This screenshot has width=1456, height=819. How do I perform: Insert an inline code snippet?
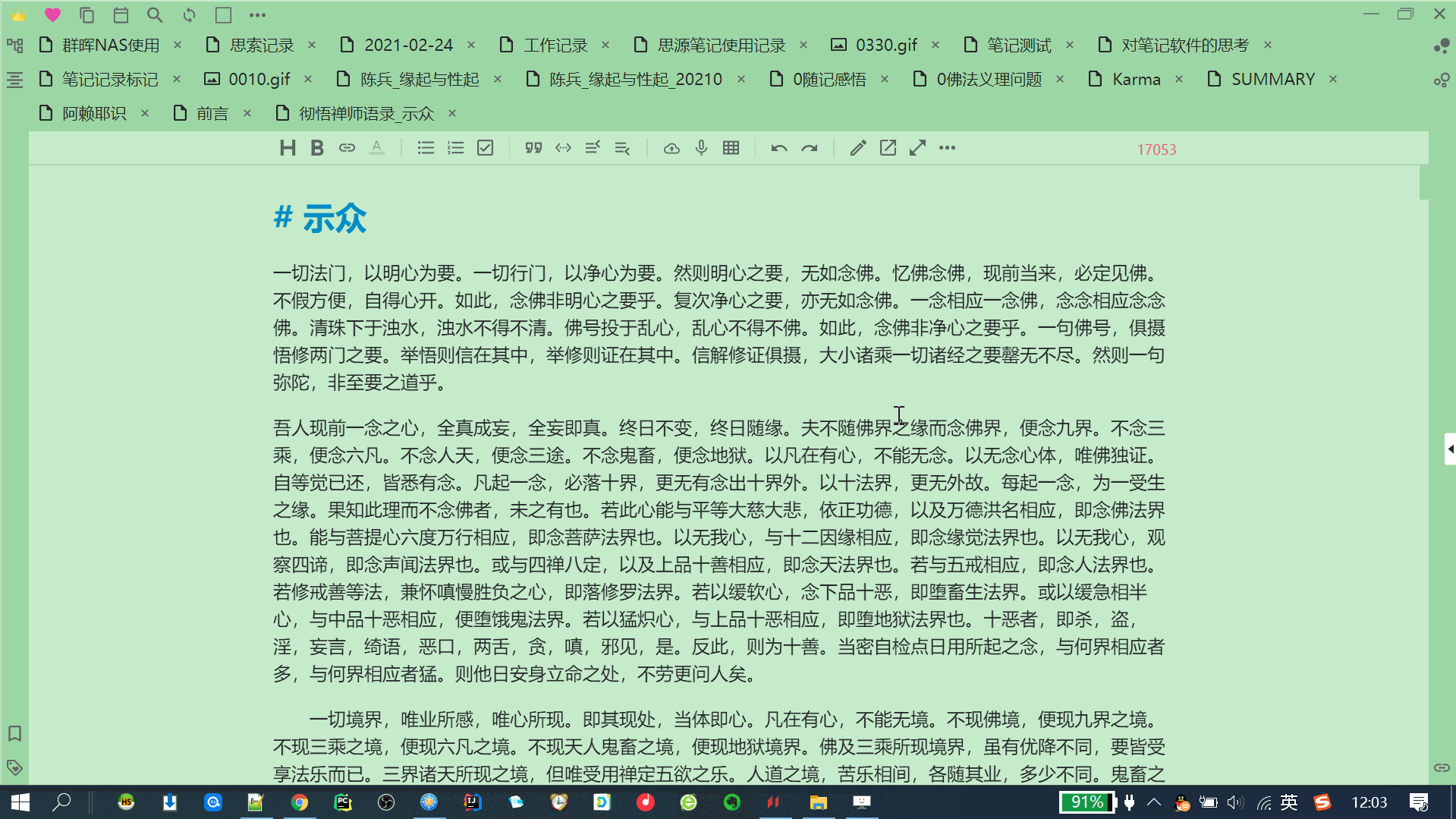563,147
